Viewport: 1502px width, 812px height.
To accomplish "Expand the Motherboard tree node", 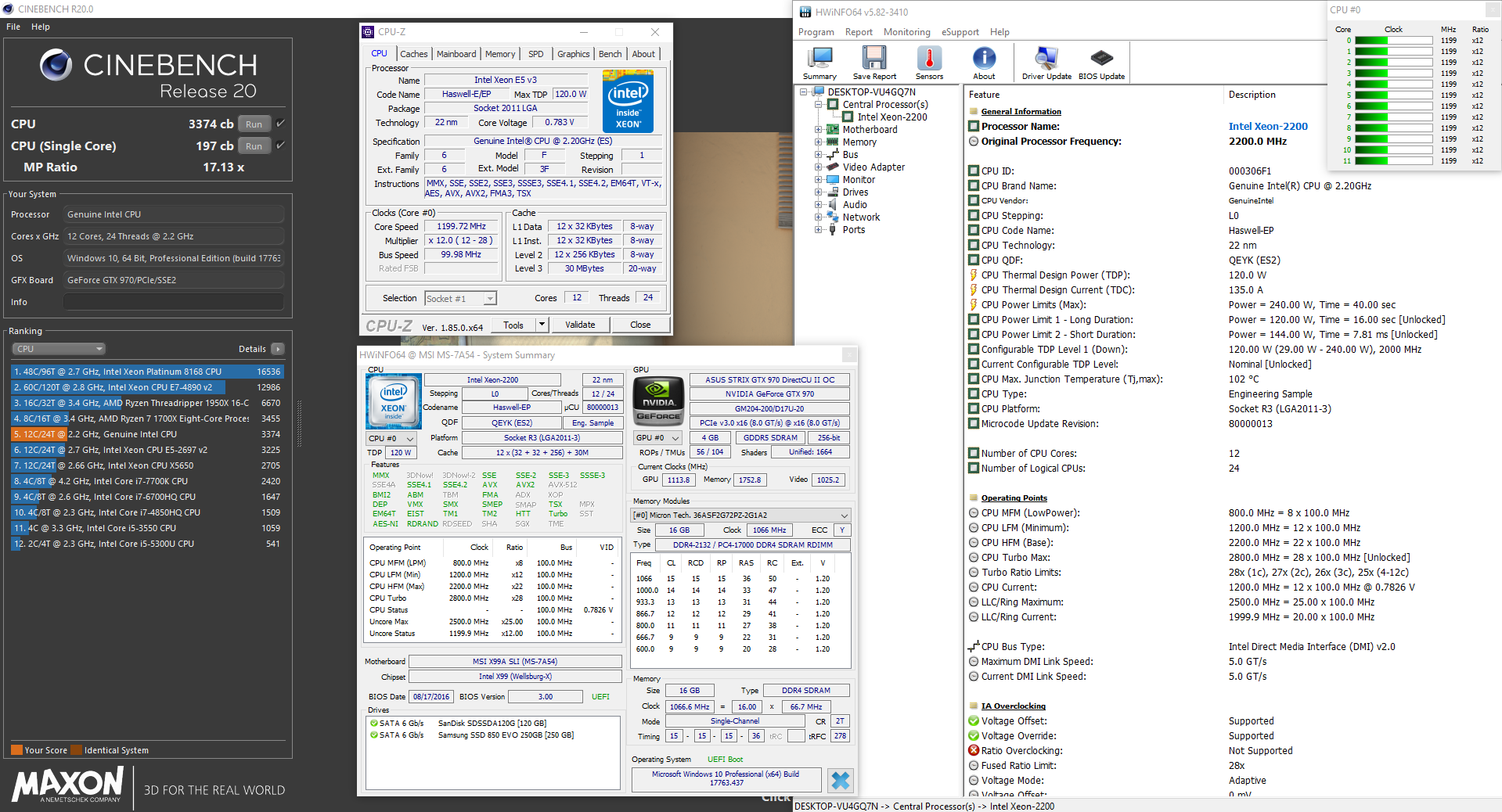I will [819, 130].
